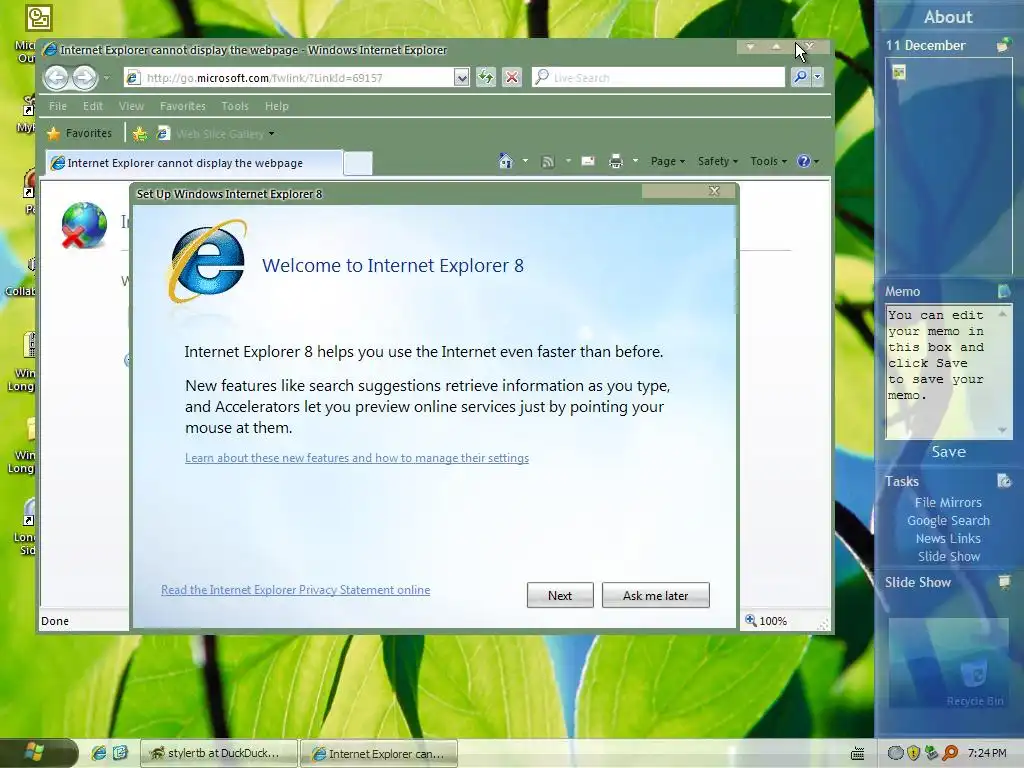
Task: Run search with the magnifier button
Action: (800, 77)
